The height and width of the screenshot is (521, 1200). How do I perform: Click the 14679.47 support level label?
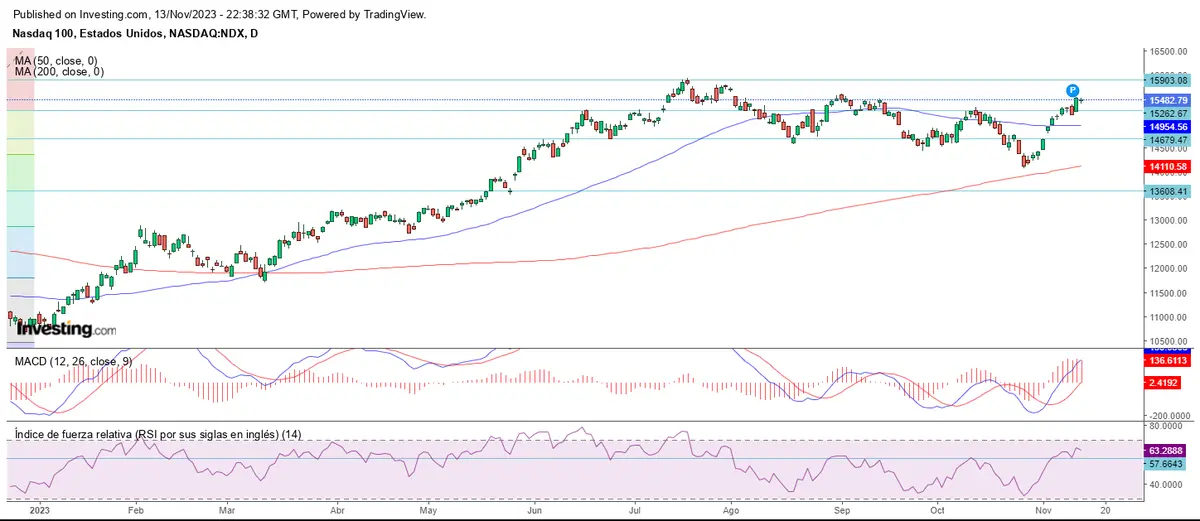tap(1167, 141)
